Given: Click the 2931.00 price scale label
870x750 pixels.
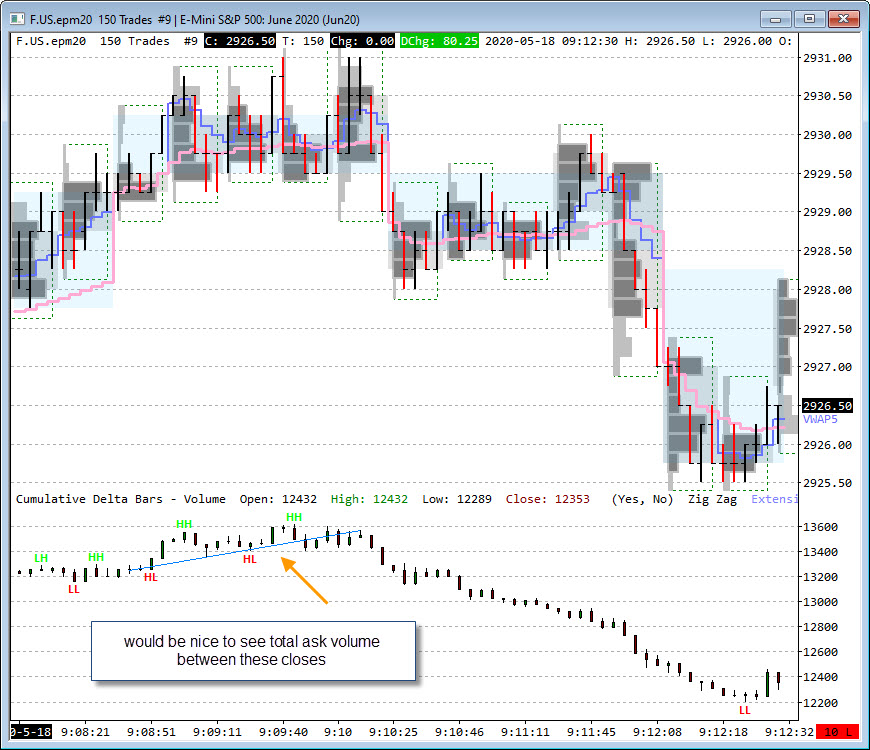Looking at the screenshot, I should pos(827,58).
